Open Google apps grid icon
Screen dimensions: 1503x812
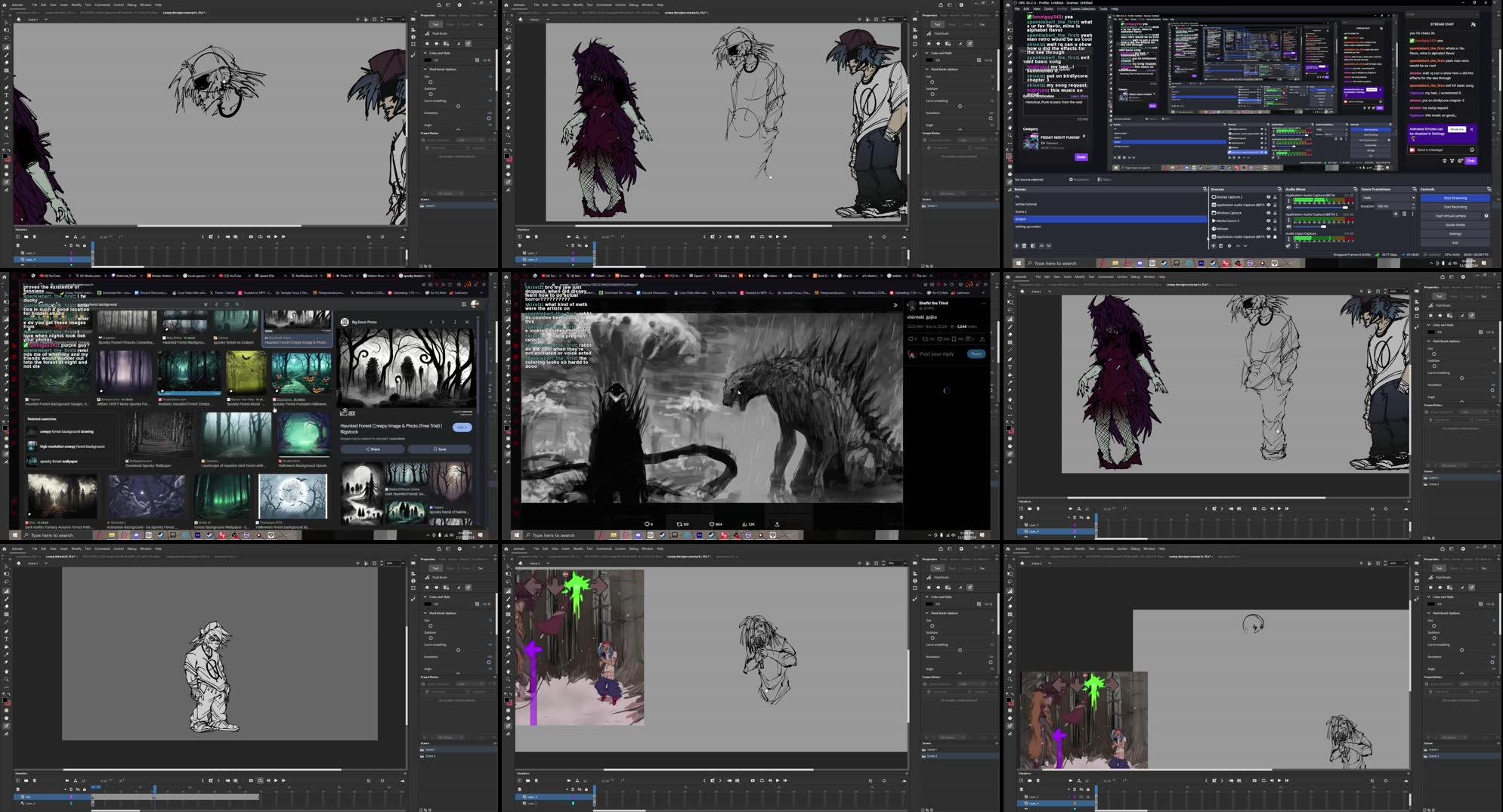(463, 304)
